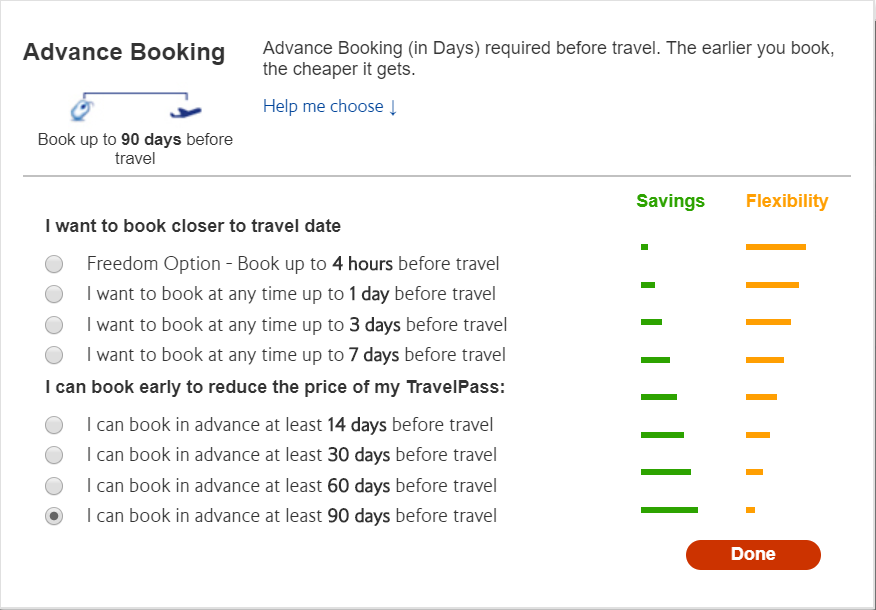Pick the 7 days before travel option
The image size is (876, 610).
[x=54, y=355]
